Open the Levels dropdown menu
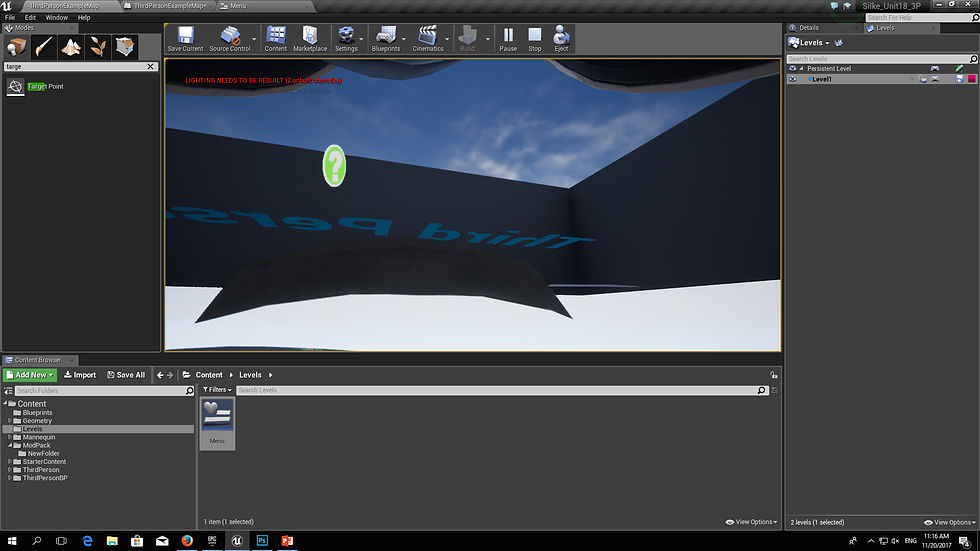Viewport: 980px width, 551px height. tap(809, 43)
